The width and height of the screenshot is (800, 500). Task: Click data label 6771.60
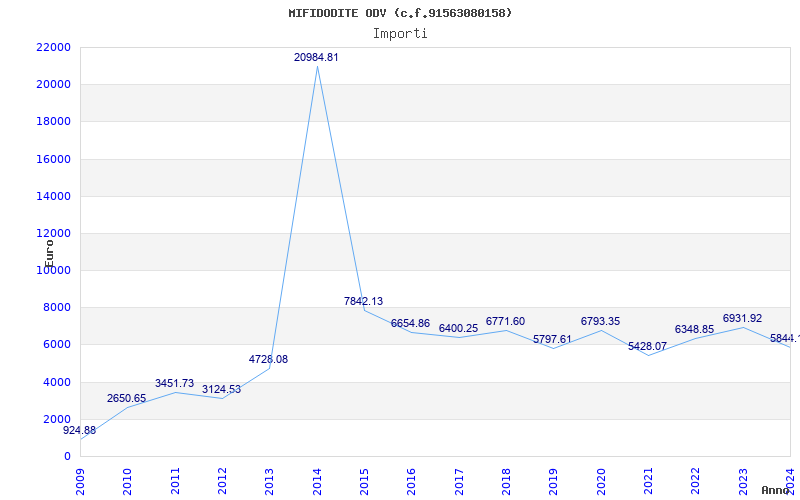(x=505, y=321)
